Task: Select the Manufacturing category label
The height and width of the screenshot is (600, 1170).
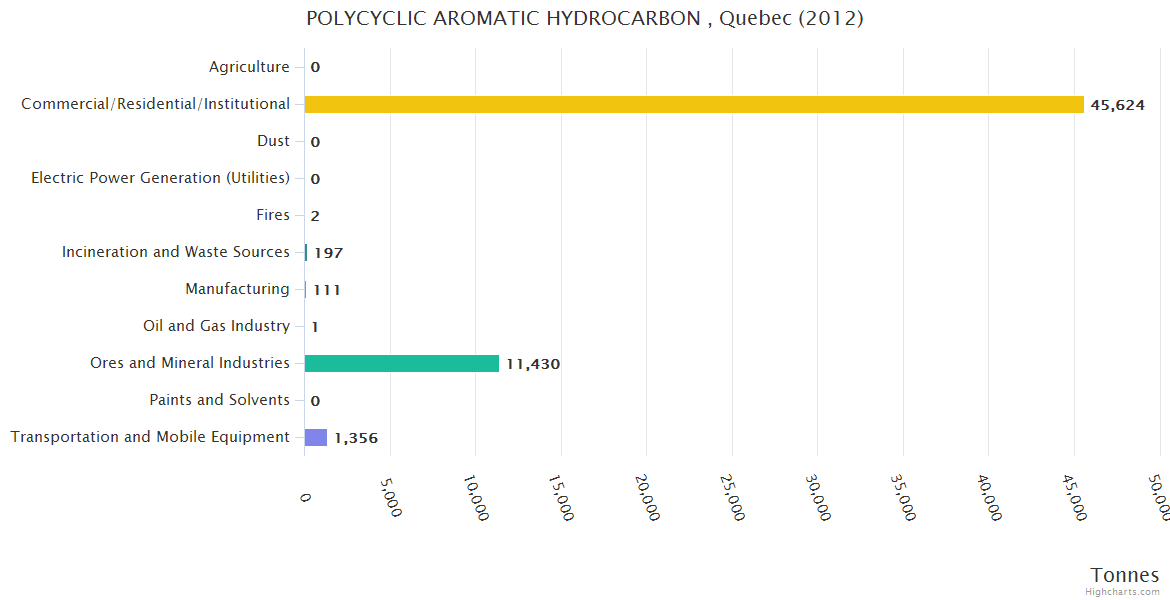Action: click(x=237, y=289)
